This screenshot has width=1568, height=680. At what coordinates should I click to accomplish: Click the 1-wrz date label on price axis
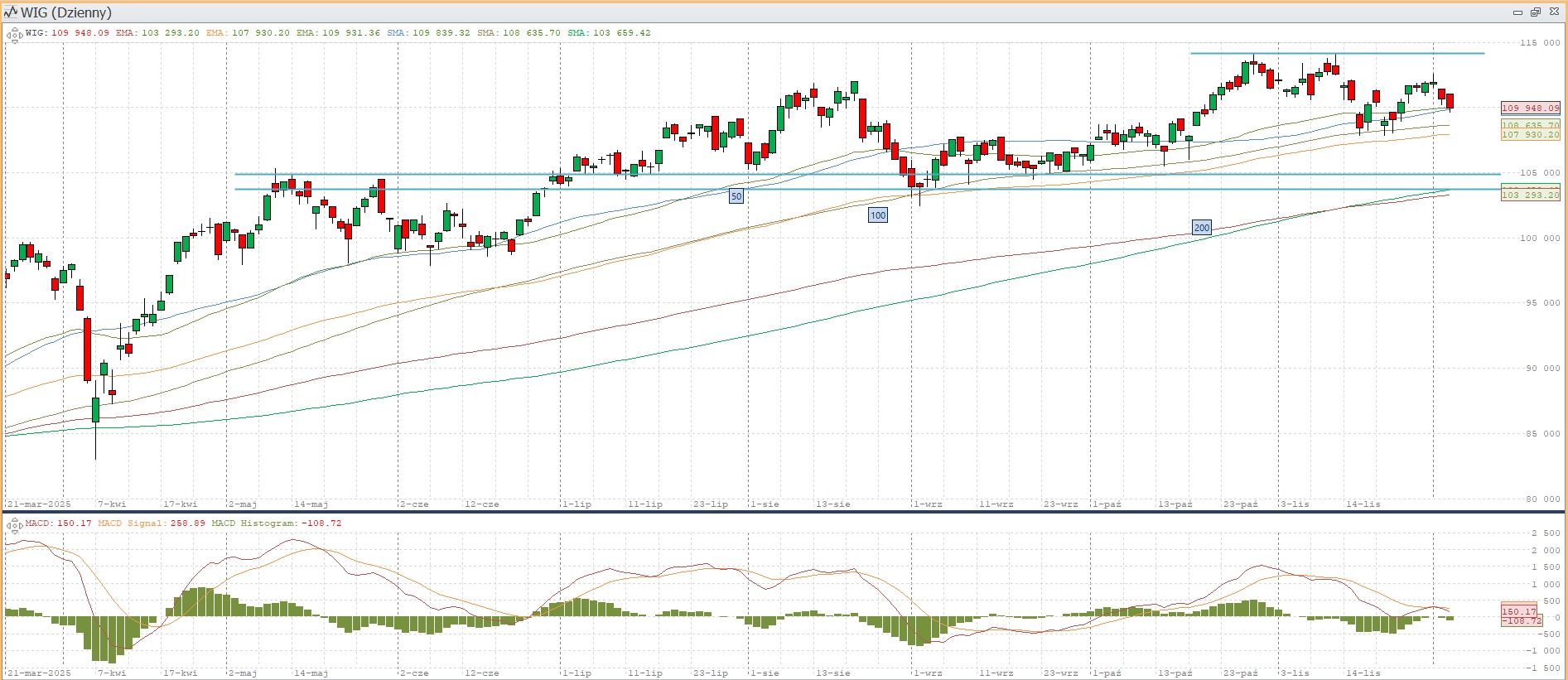point(927,504)
